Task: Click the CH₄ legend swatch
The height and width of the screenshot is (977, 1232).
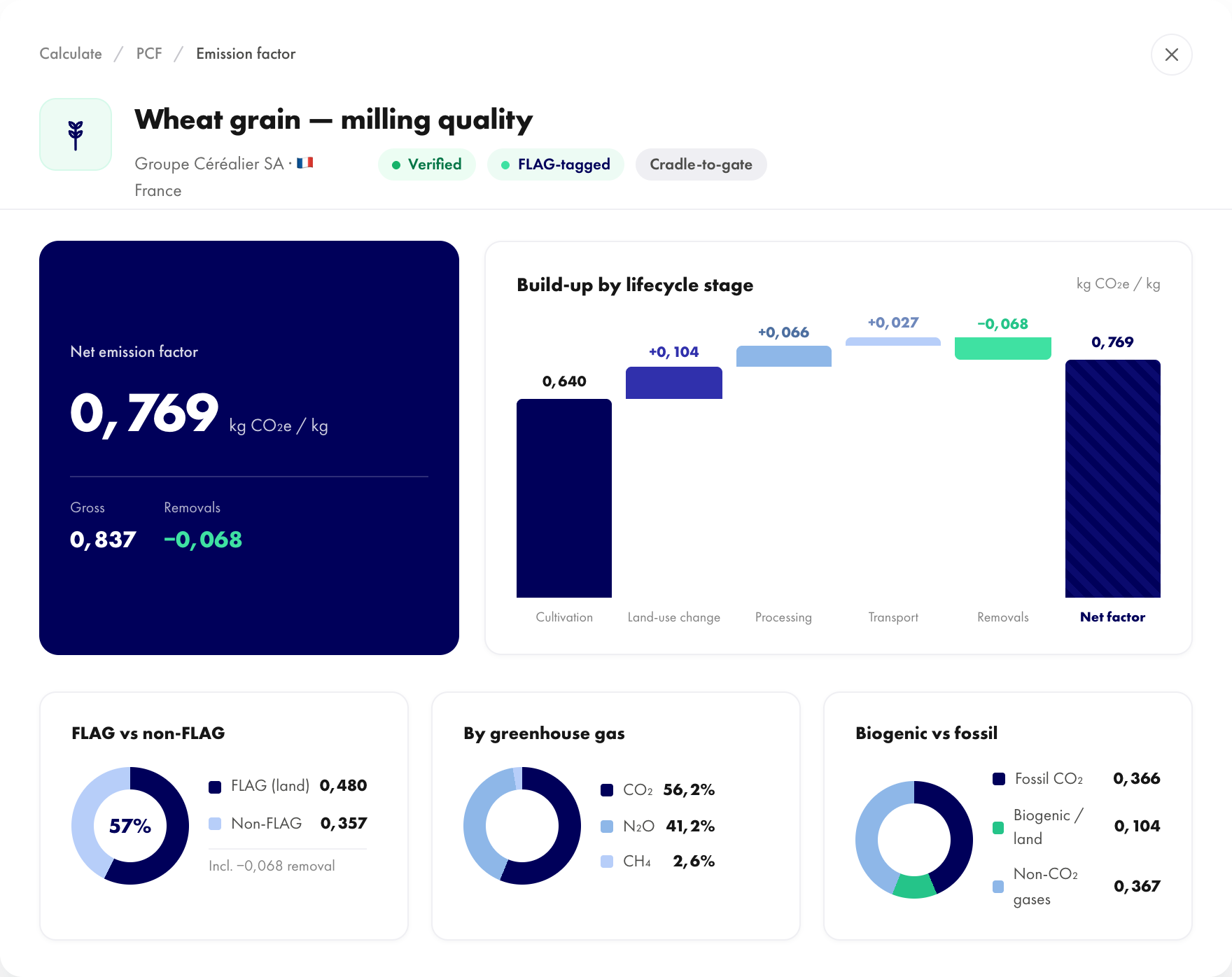Action: (607, 862)
